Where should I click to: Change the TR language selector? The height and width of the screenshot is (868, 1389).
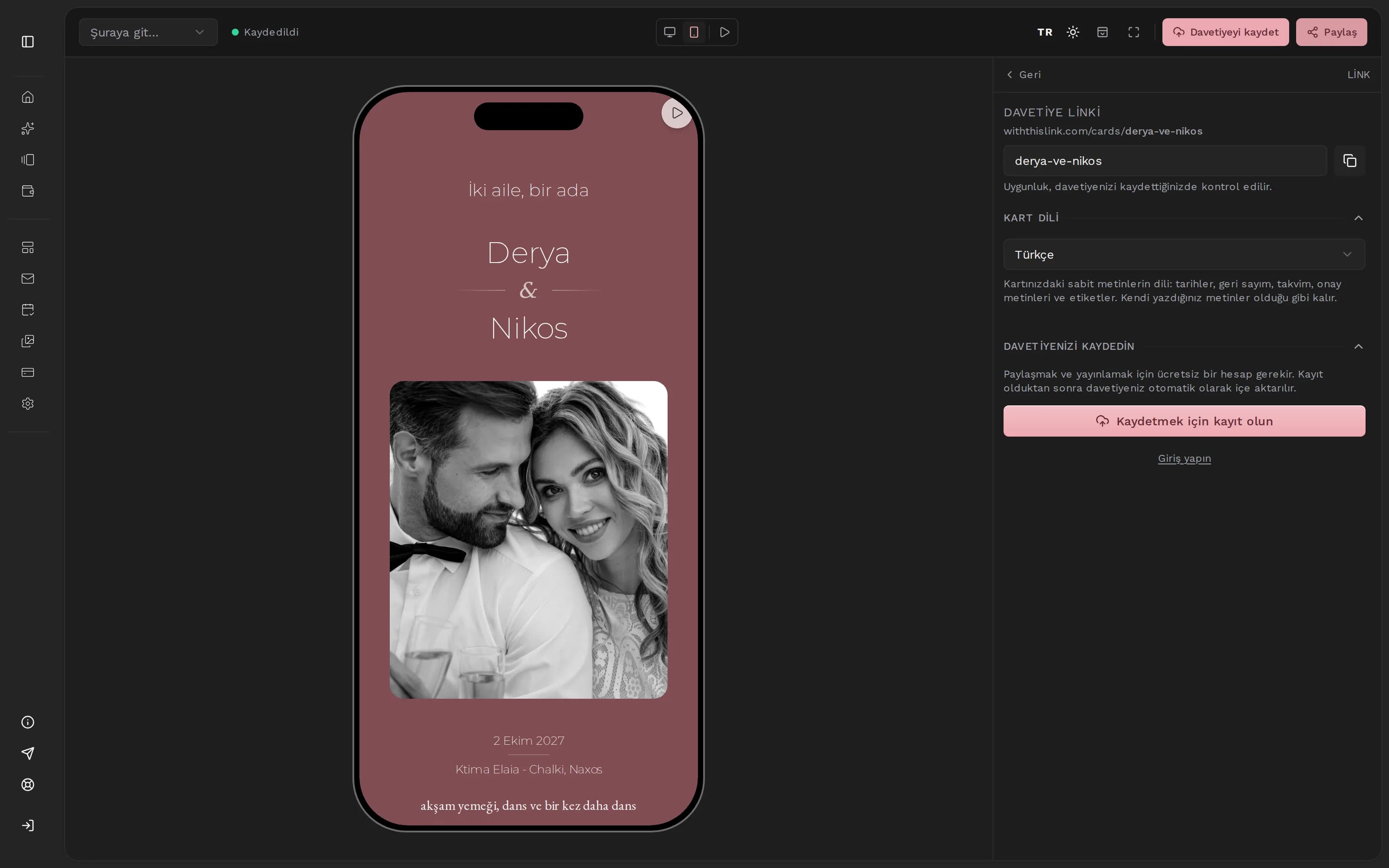click(x=1045, y=32)
